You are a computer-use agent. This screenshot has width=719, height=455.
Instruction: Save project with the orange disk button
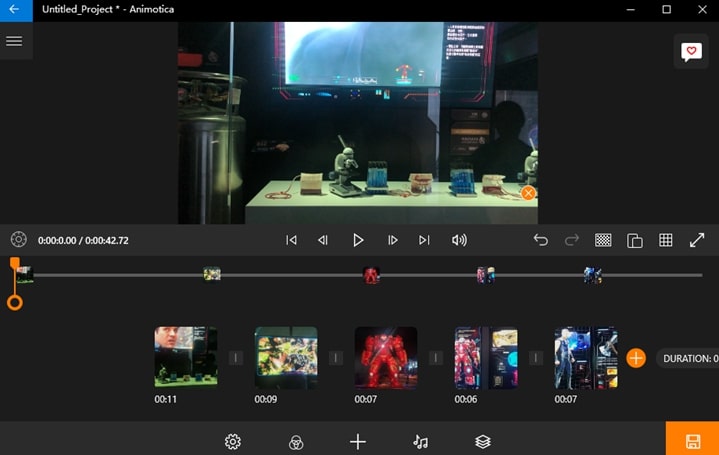[692, 440]
